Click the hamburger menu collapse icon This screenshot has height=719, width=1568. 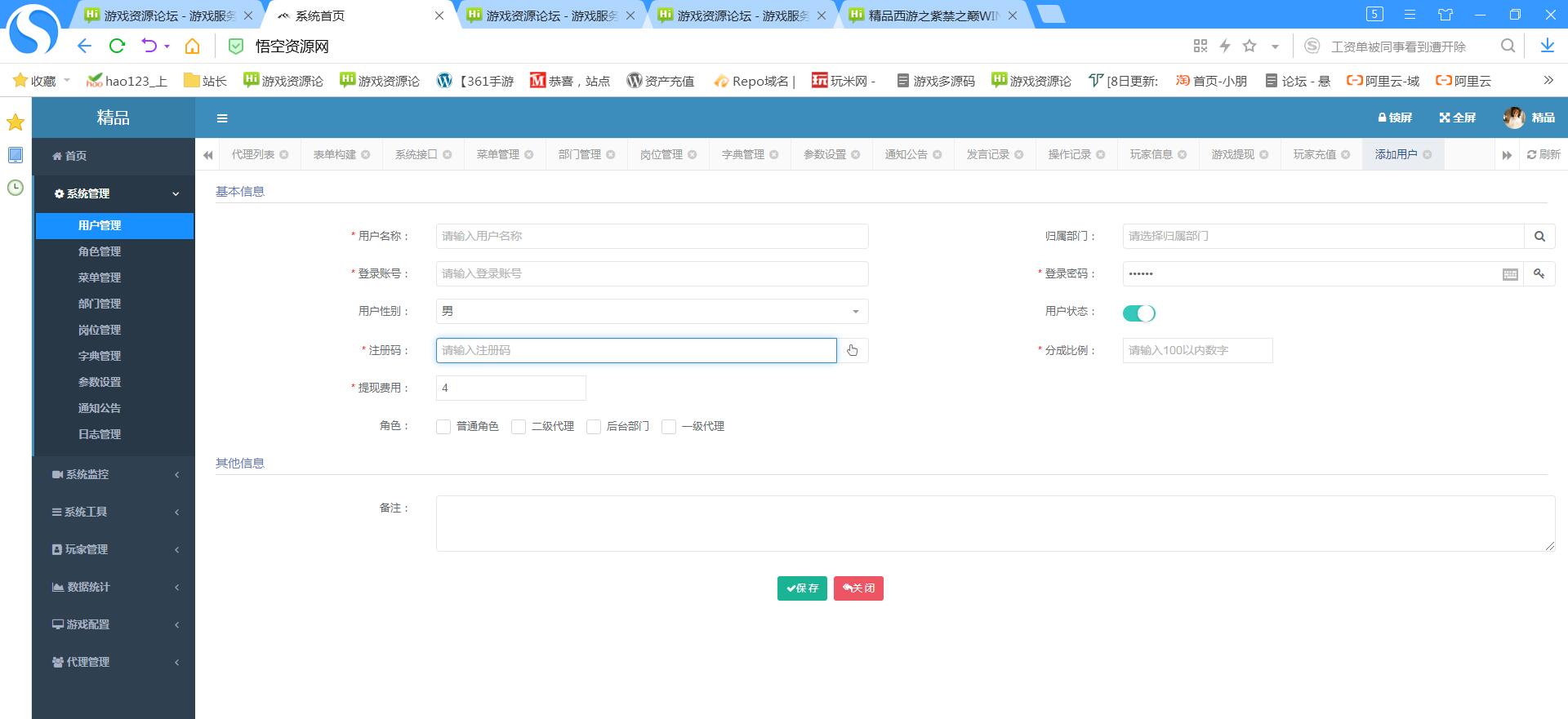point(221,118)
